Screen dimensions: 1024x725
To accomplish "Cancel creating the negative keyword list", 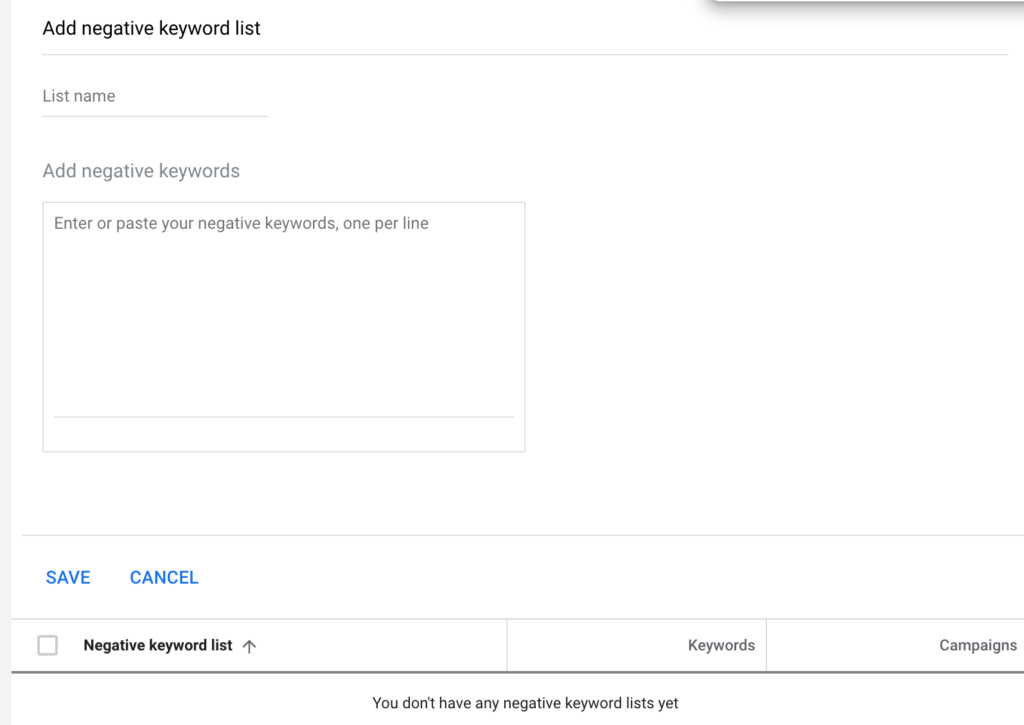I will coord(163,577).
